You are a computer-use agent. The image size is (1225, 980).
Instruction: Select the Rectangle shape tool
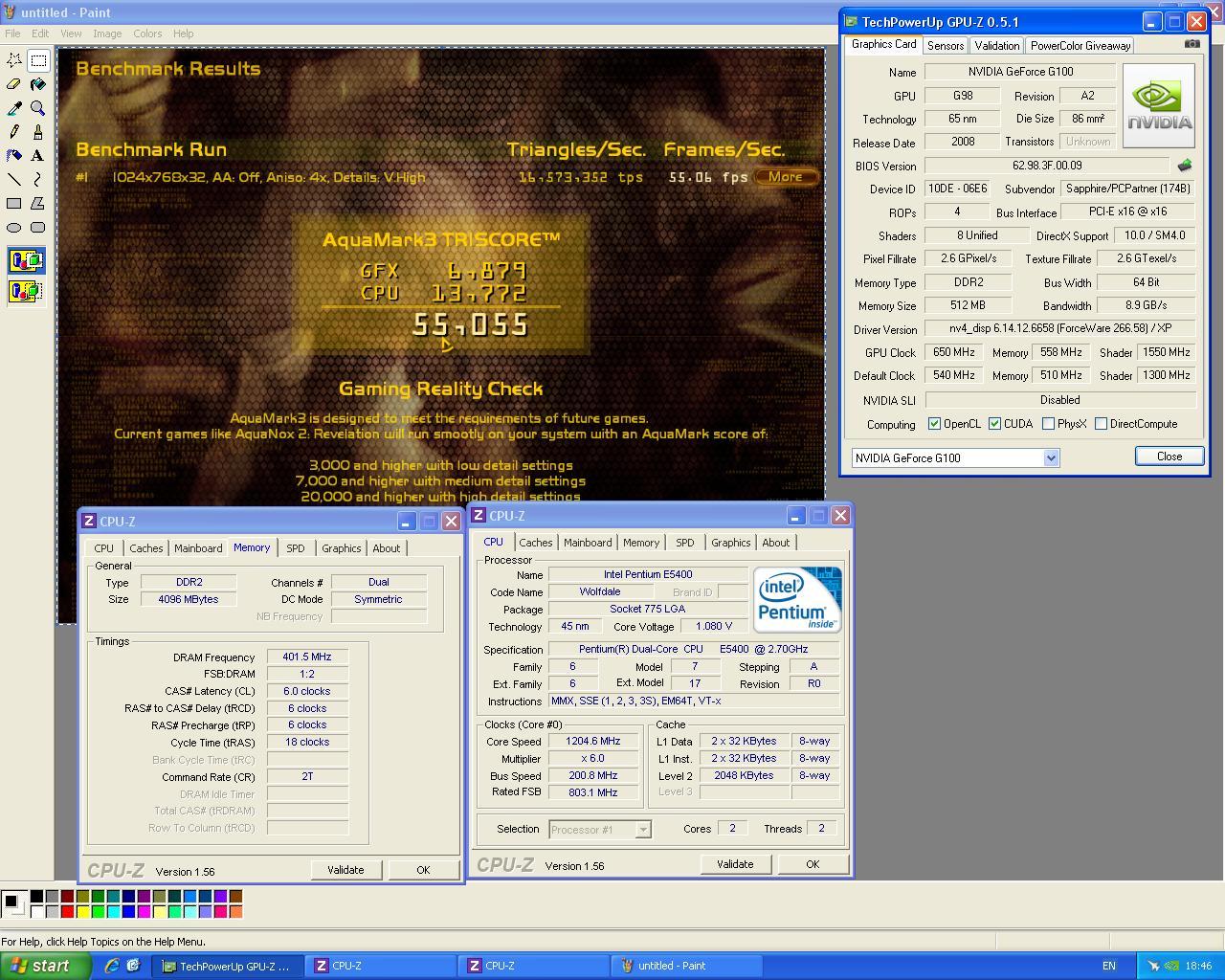14,203
